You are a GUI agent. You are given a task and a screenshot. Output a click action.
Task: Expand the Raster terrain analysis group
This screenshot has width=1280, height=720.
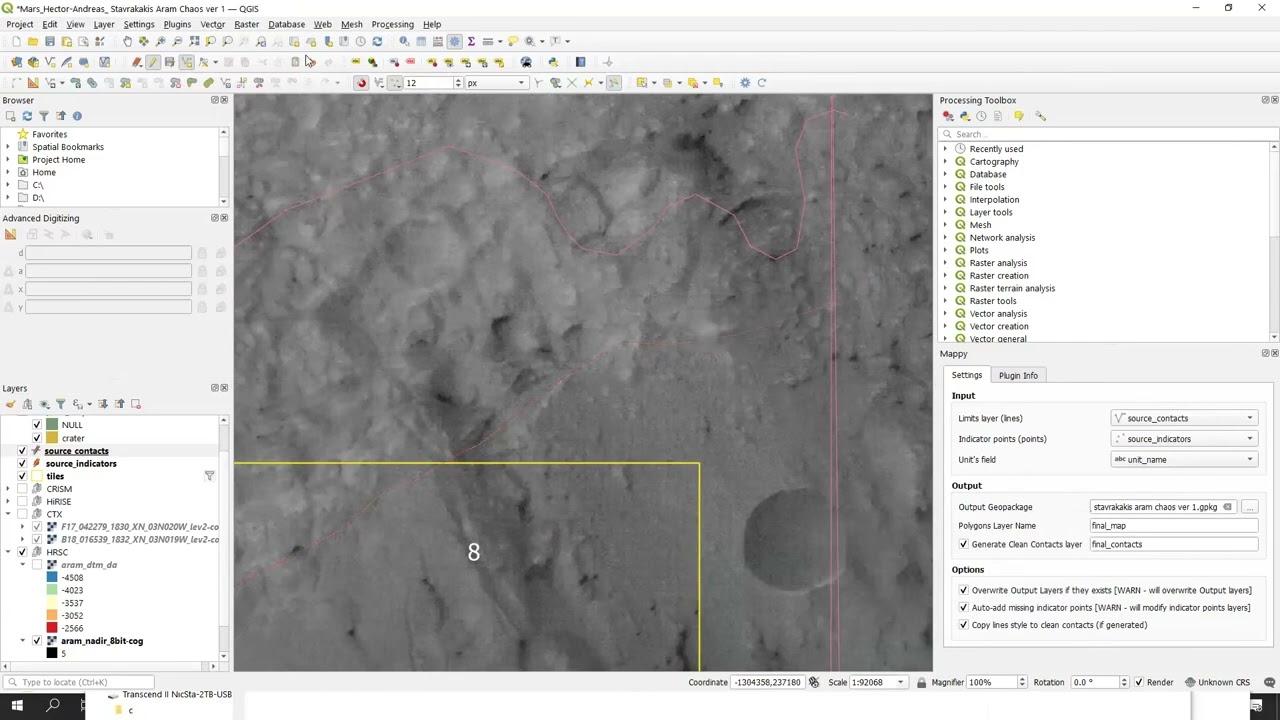pos(945,288)
